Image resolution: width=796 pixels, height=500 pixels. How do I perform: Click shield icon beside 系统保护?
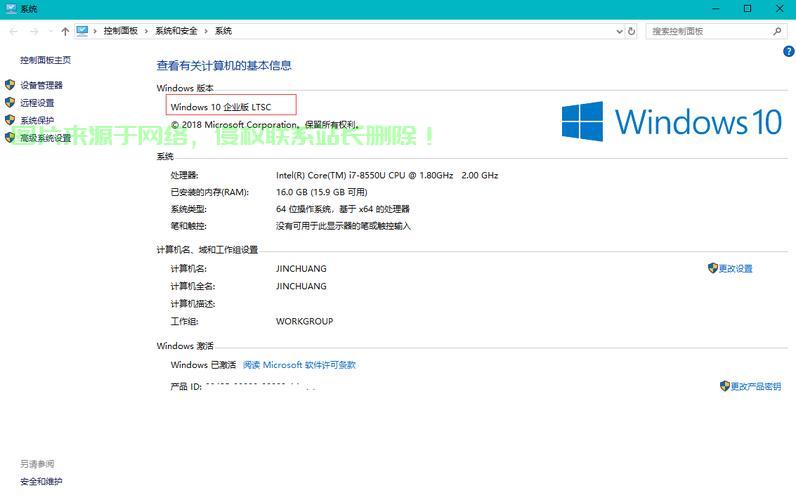pos(10,119)
